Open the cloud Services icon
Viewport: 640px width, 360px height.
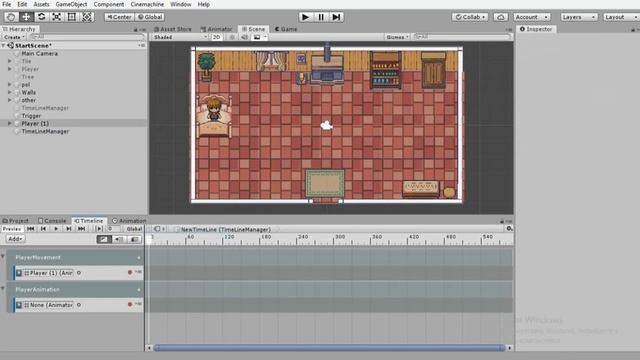pyautogui.click(x=501, y=17)
